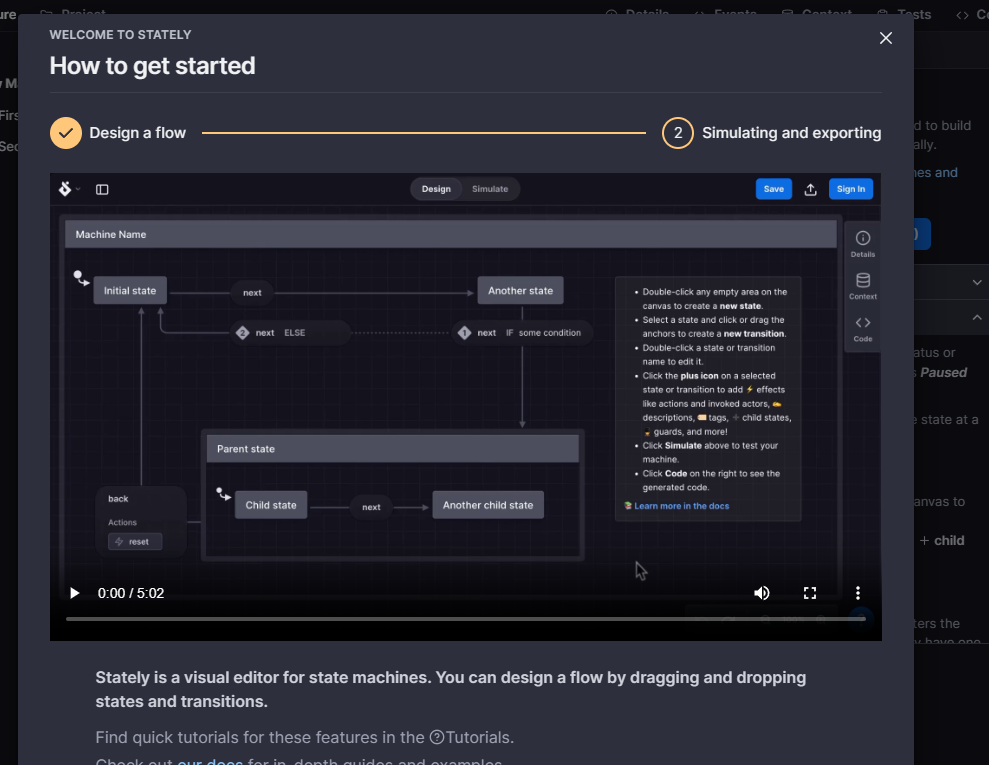Select the Design tab
This screenshot has width=989, height=765.
[436, 188]
